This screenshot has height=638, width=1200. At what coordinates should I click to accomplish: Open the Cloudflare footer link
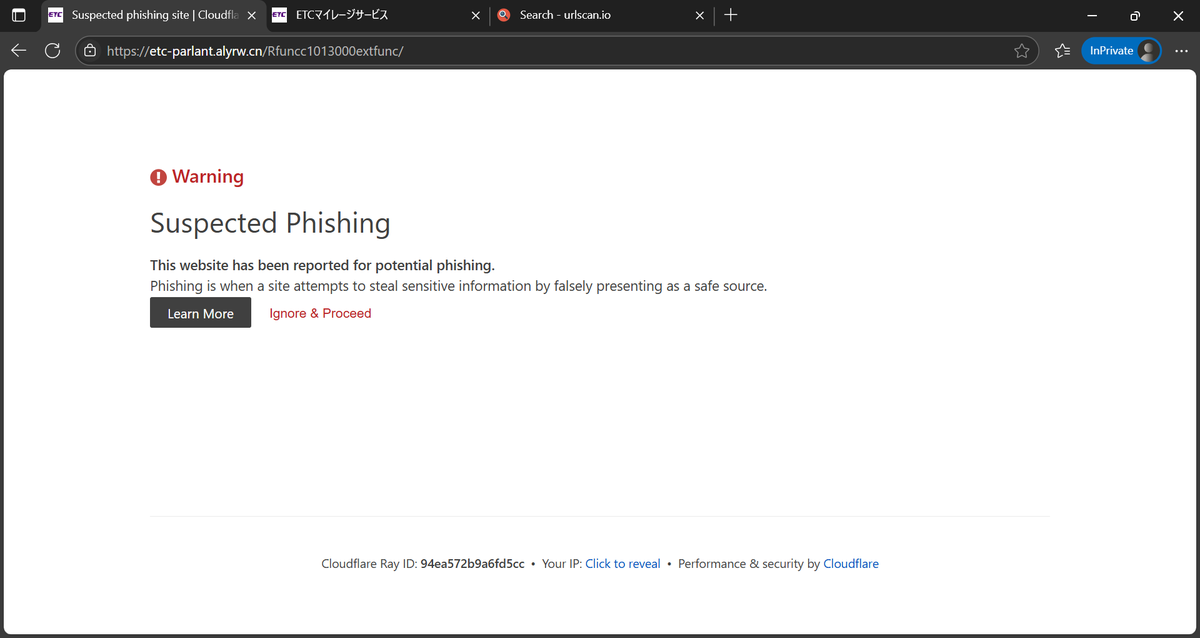pos(850,564)
